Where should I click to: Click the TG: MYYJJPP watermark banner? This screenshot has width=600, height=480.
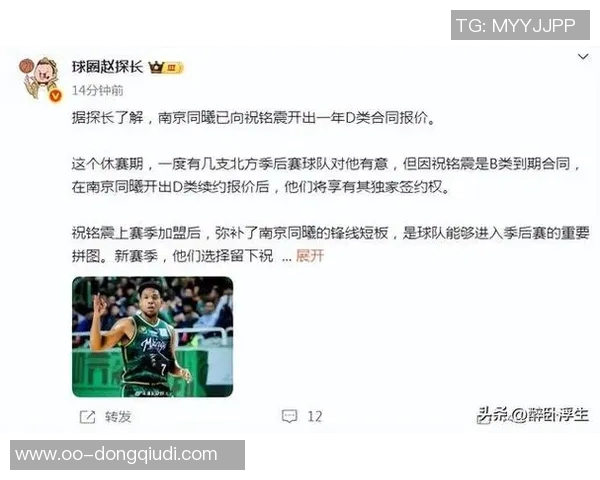(x=520, y=25)
